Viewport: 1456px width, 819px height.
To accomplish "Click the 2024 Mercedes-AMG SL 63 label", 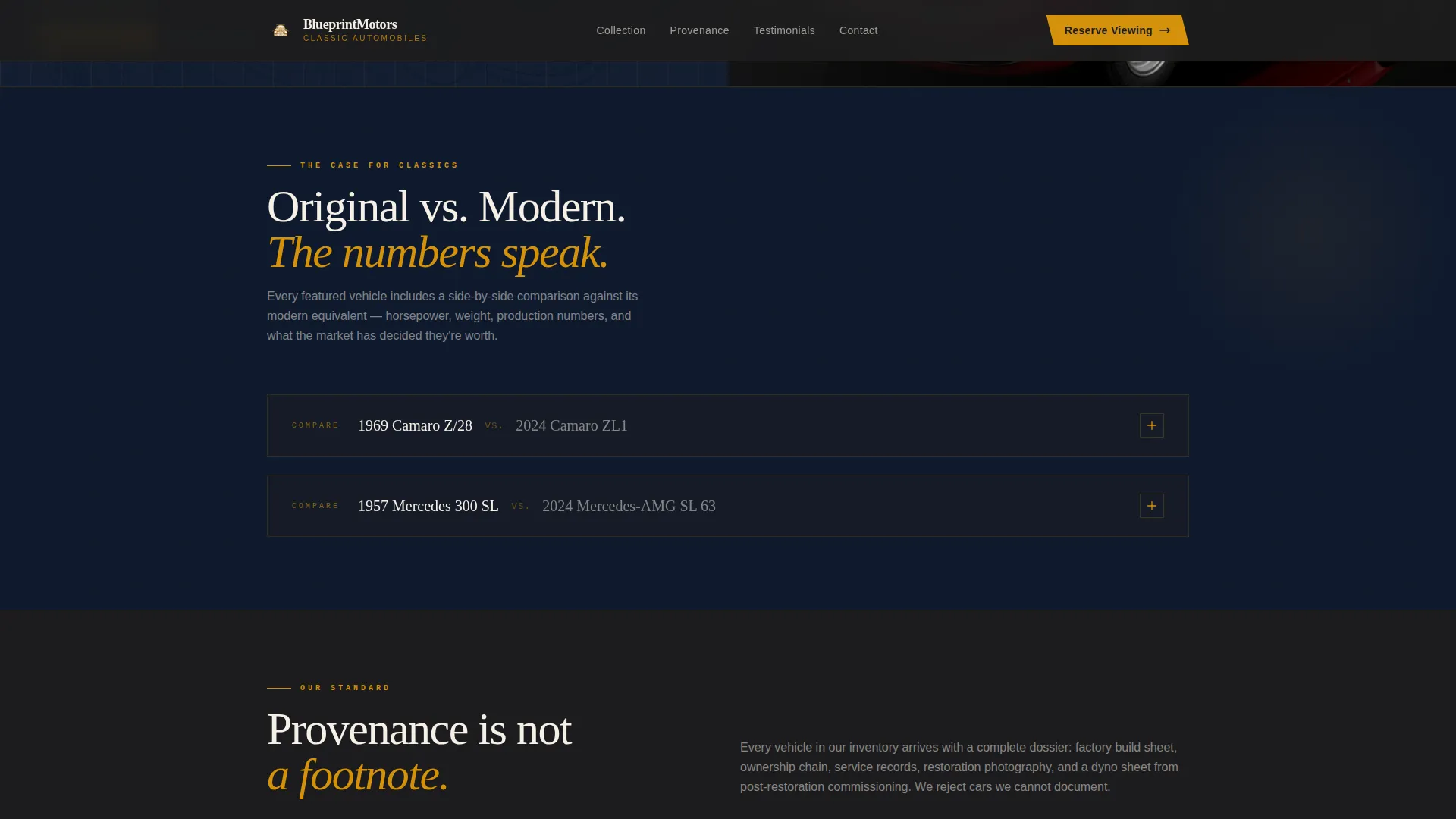I will tap(629, 506).
